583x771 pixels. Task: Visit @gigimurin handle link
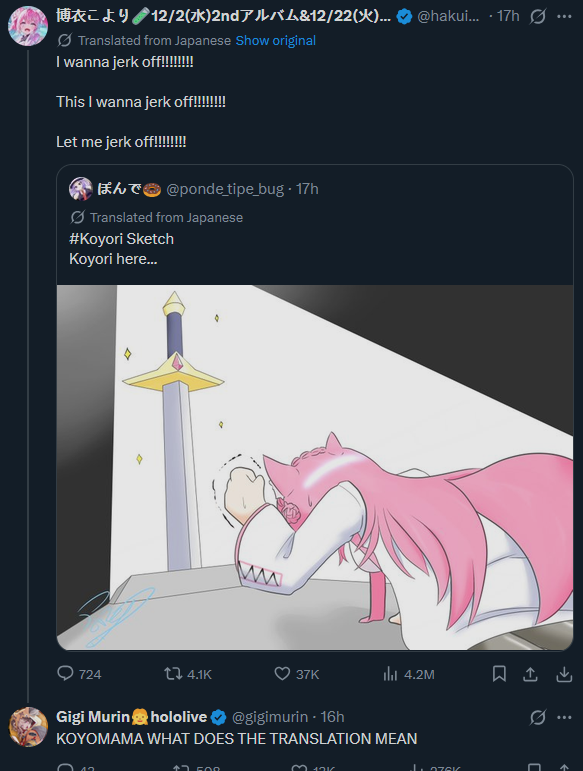click(269, 717)
